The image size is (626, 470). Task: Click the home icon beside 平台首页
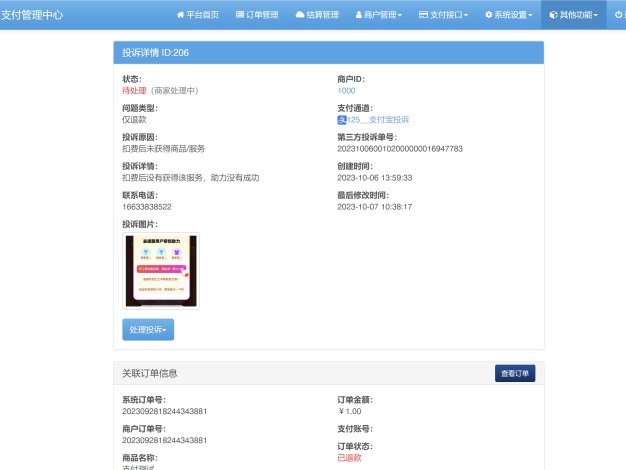click(x=180, y=15)
